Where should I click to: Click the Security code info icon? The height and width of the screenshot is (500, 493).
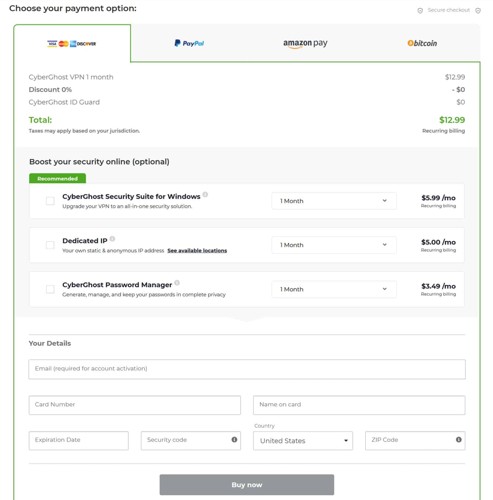[234, 440]
